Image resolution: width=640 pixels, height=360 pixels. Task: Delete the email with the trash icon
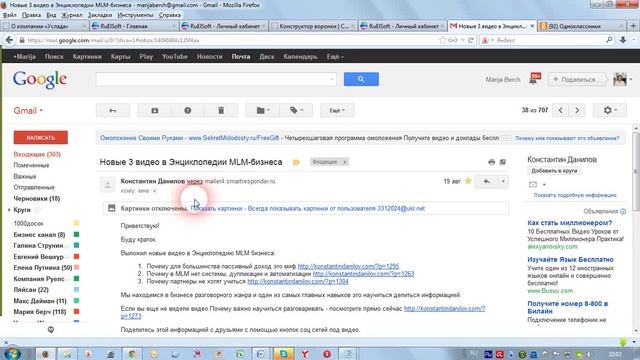coord(221,111)
